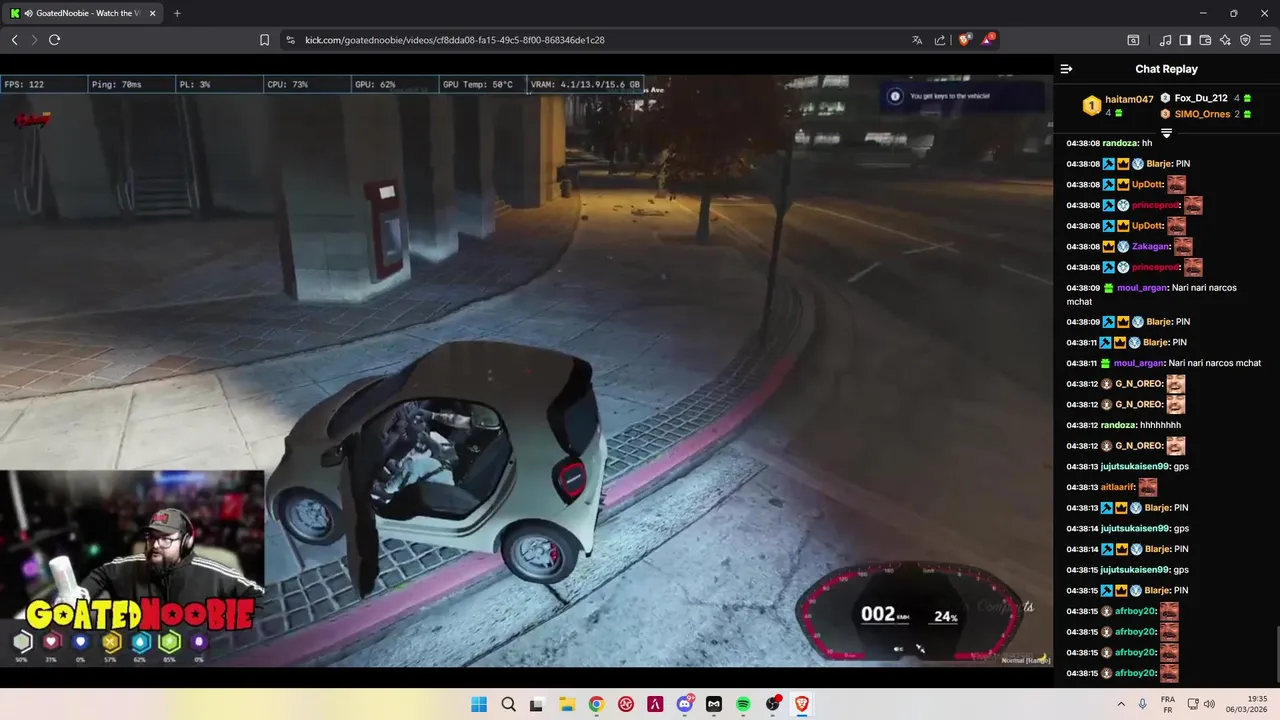Open OBS Studio from taskbar
This screenshot has height=720, width=1280.
pos(773,704)
